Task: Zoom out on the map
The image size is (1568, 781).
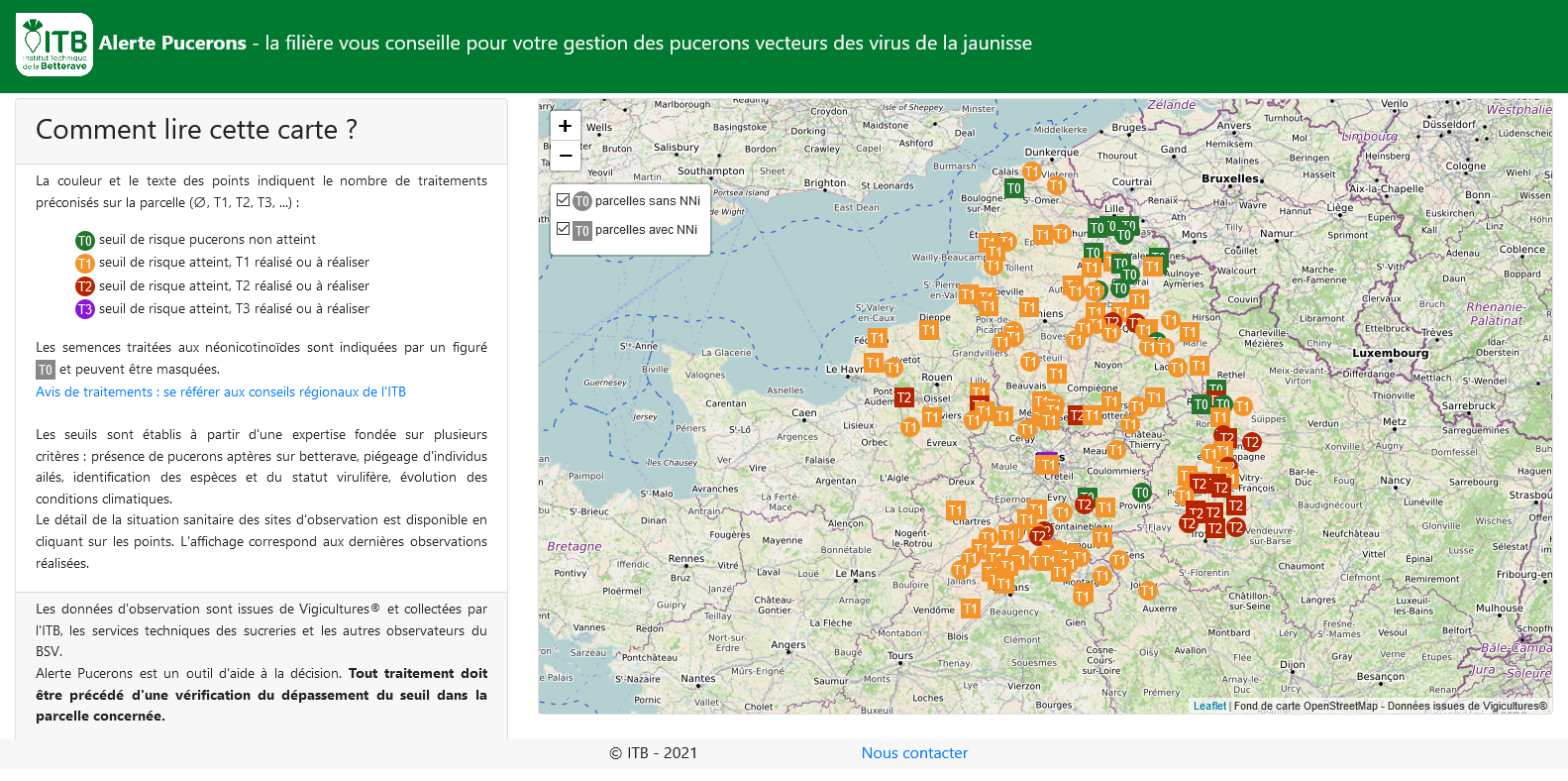Action: (x=565, y=156)
